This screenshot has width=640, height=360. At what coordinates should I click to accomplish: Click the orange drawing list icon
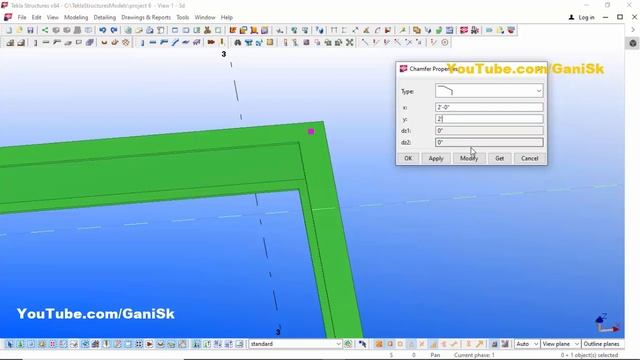[233, 30]
